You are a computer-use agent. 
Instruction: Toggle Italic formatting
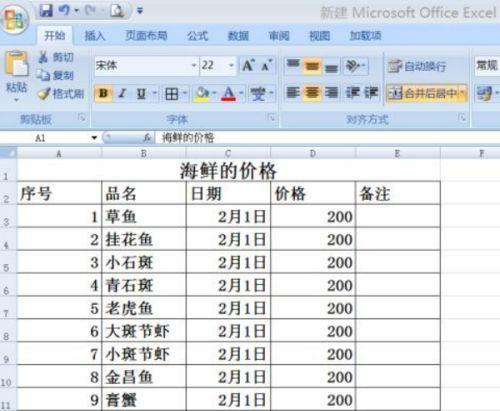(x=122, y=94)
